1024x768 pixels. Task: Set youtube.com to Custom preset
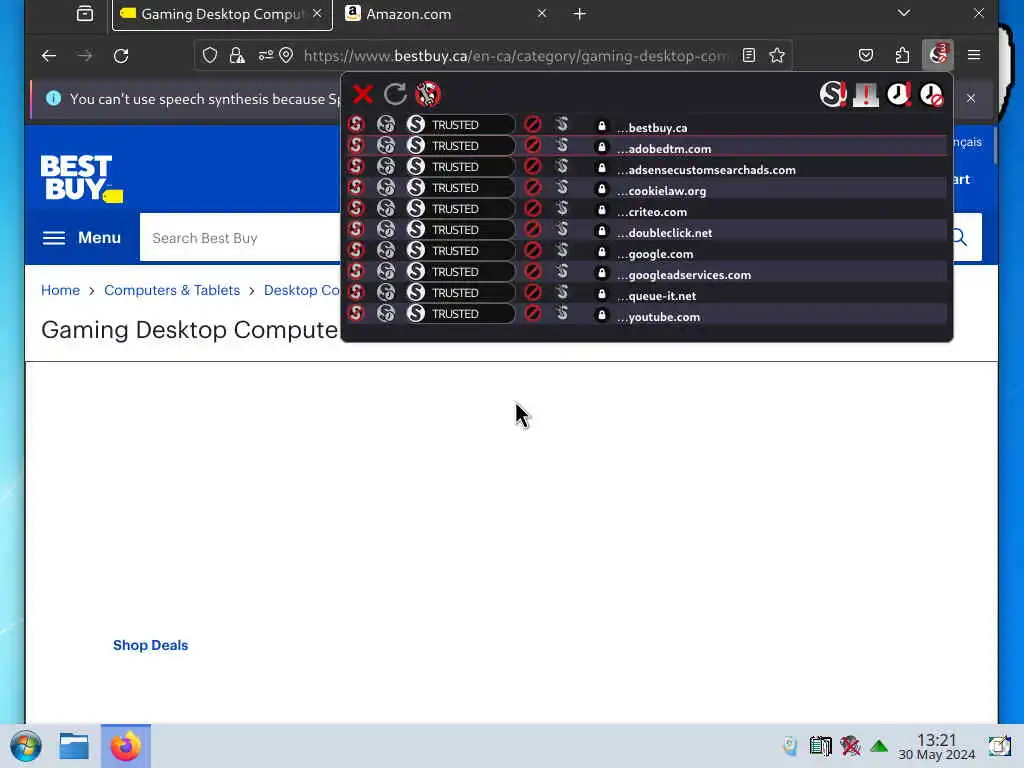point(562,313)
